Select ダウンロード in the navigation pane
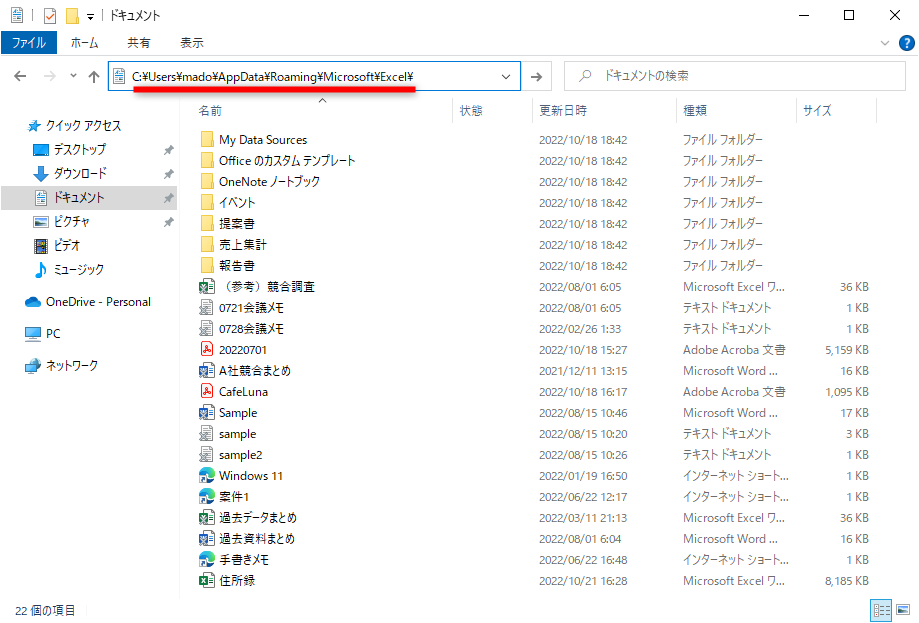 tap(80, 173)
